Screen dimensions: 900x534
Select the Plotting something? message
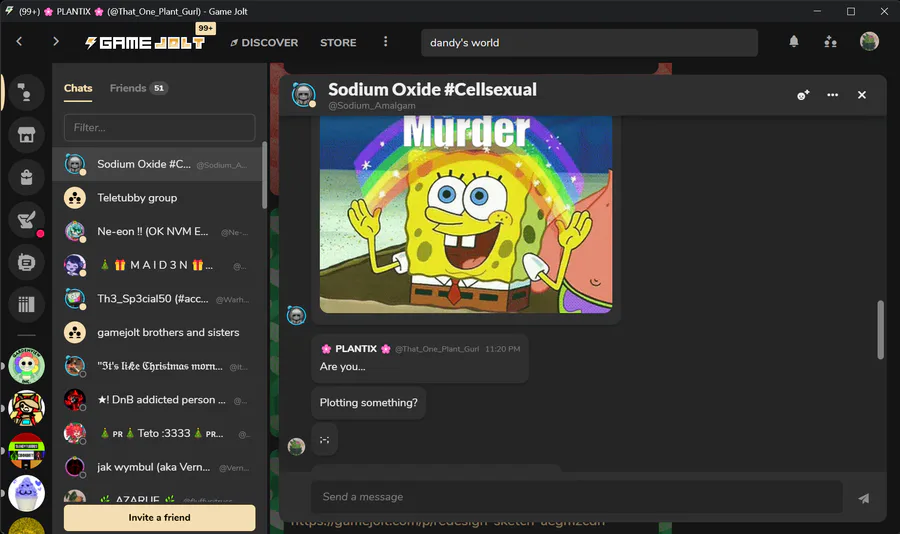coord(368,403)
